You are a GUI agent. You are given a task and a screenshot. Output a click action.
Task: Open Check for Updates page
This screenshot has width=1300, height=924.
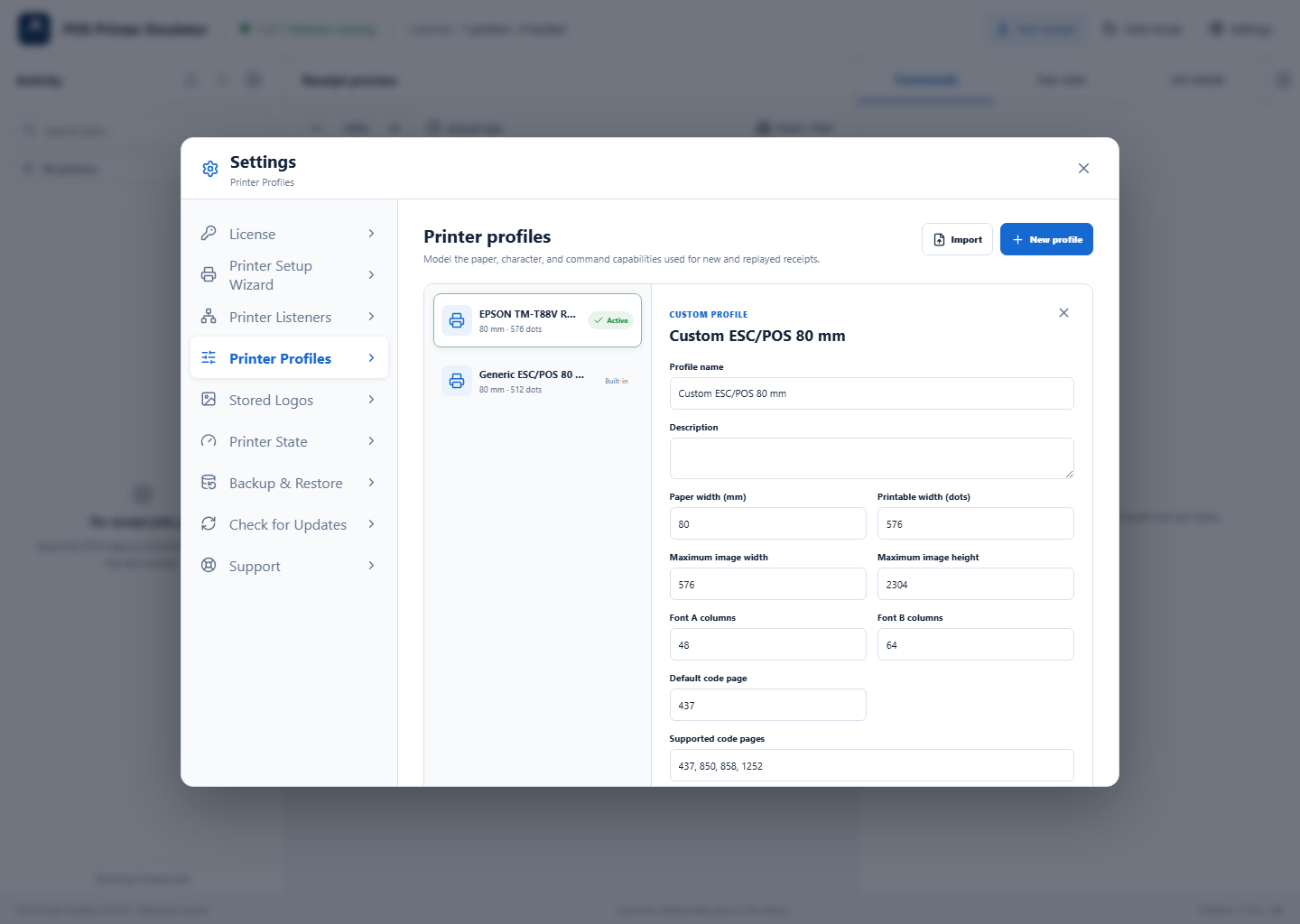(289, 524)
